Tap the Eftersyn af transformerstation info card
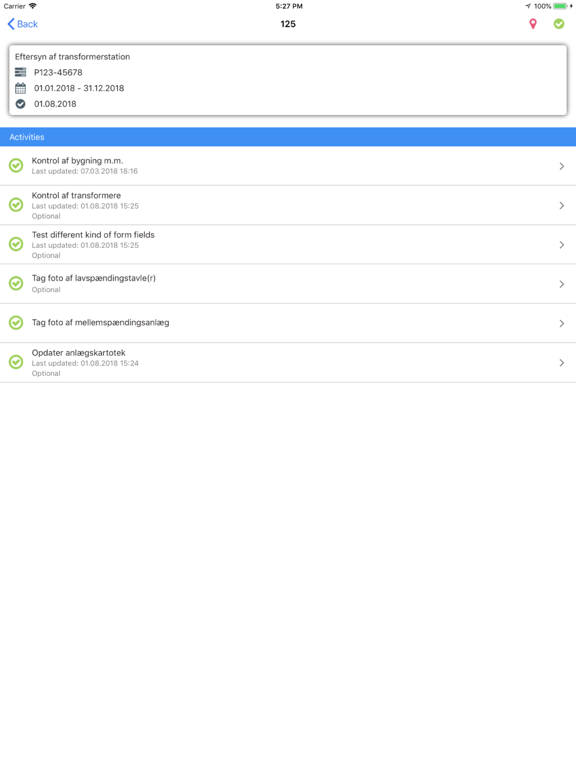Image resolution: width=576 pixels, height=768 pixels. tap(288, 80)
